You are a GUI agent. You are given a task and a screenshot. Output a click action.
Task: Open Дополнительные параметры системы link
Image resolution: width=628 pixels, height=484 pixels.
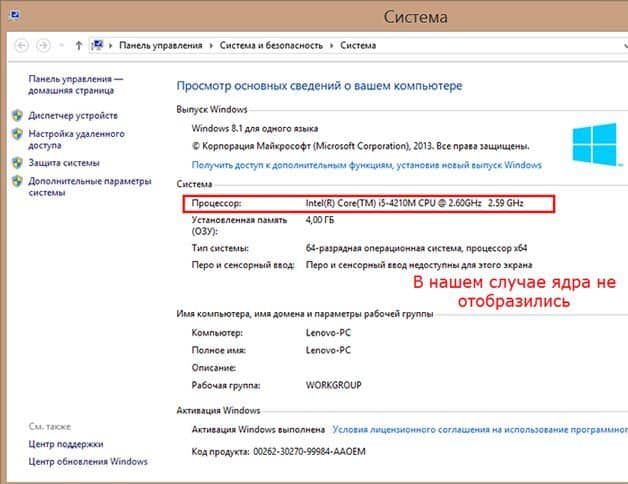tap(90, 187)
